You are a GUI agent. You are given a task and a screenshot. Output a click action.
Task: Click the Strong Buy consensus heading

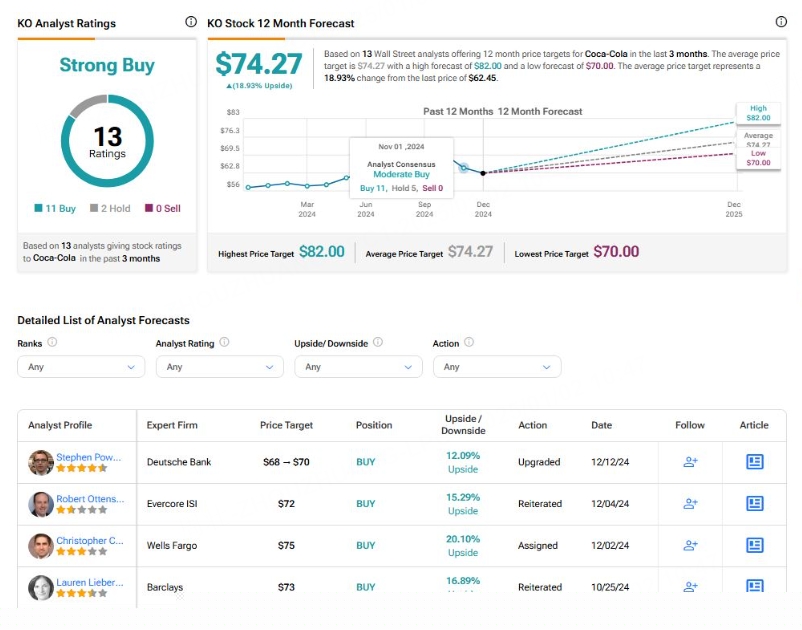click(107, 65)
